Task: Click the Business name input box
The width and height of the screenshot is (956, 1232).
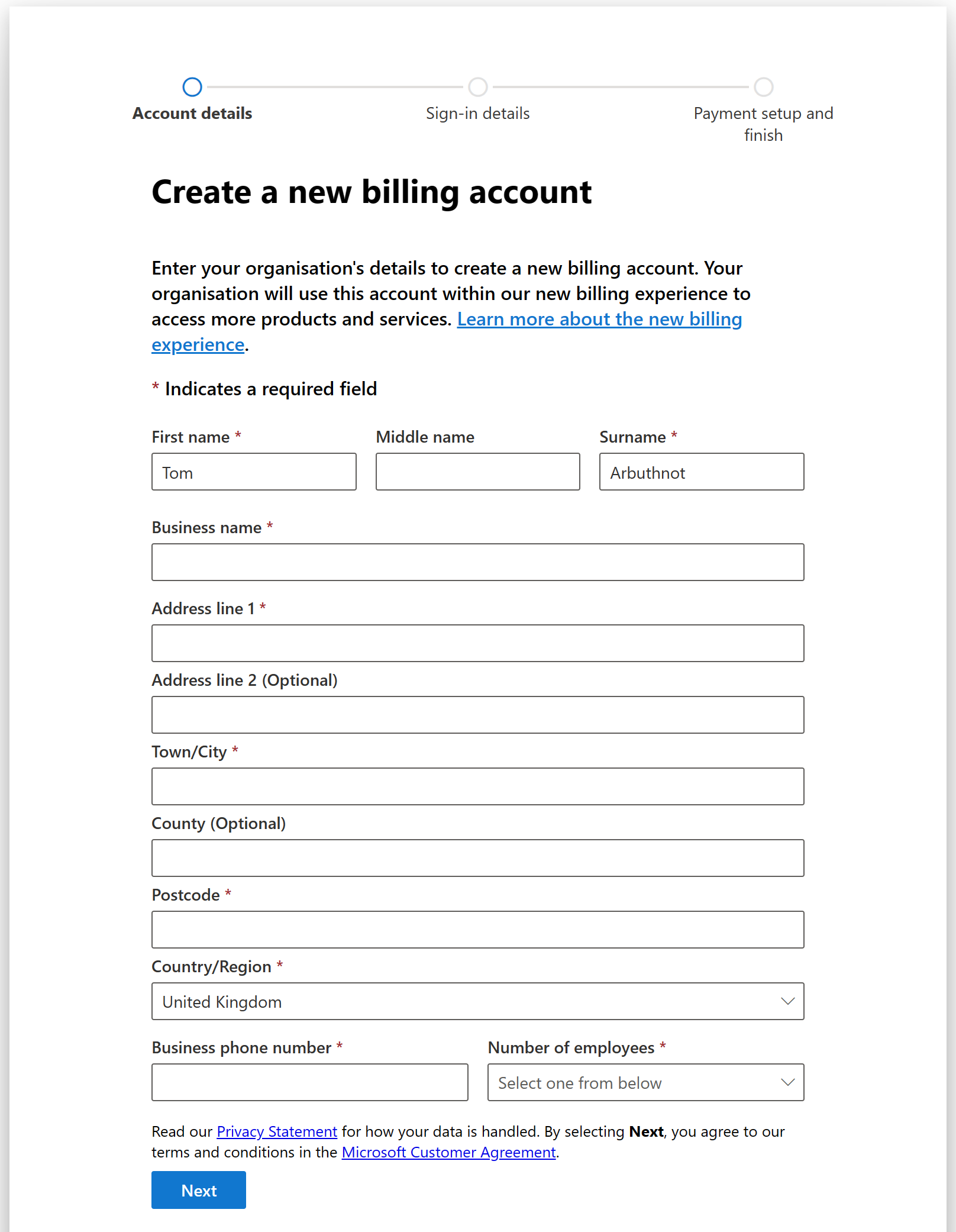Action: (477, 562)
